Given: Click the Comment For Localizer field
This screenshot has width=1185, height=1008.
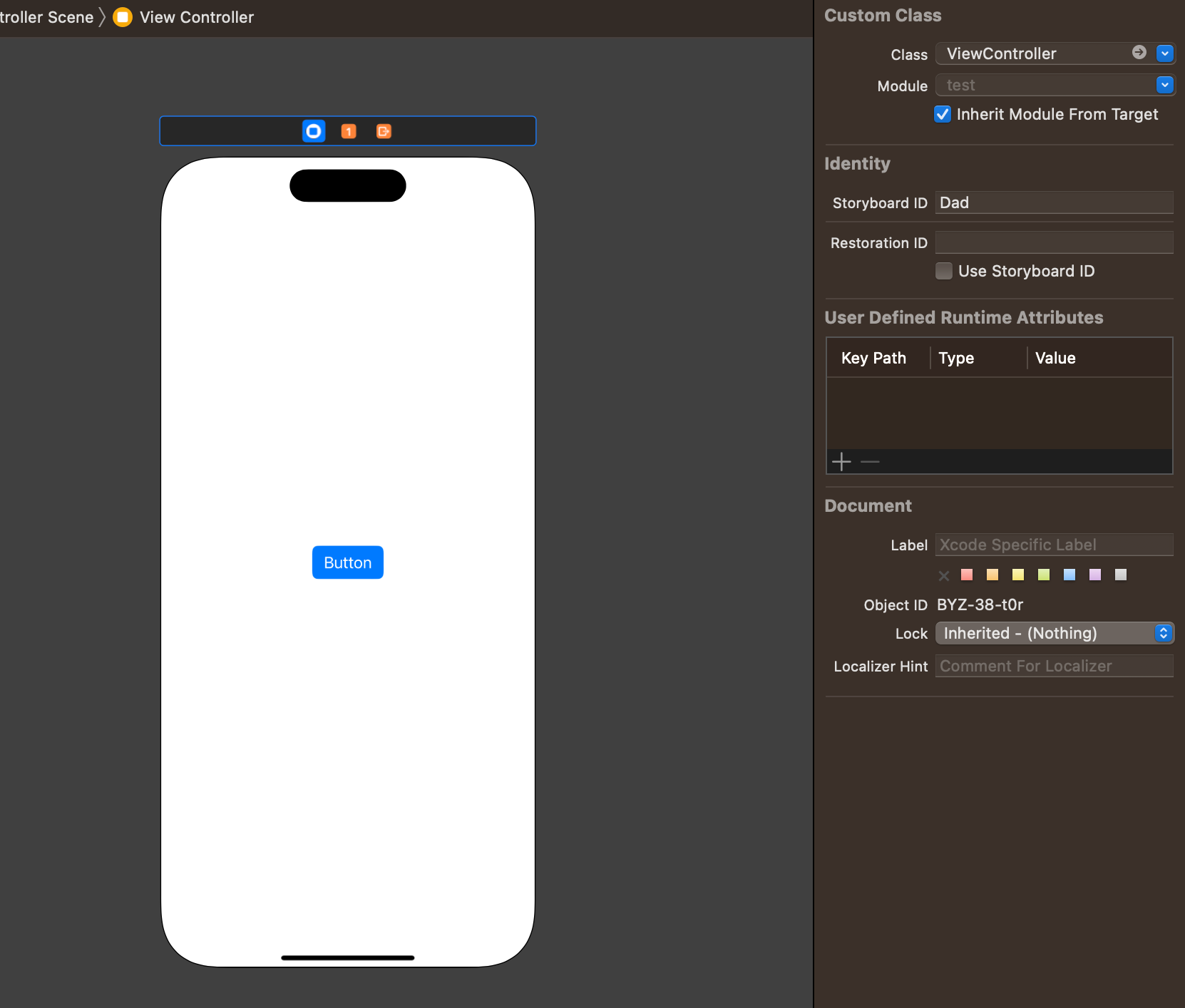Looking at the screenshot, I should click(x=1055, y=666).
